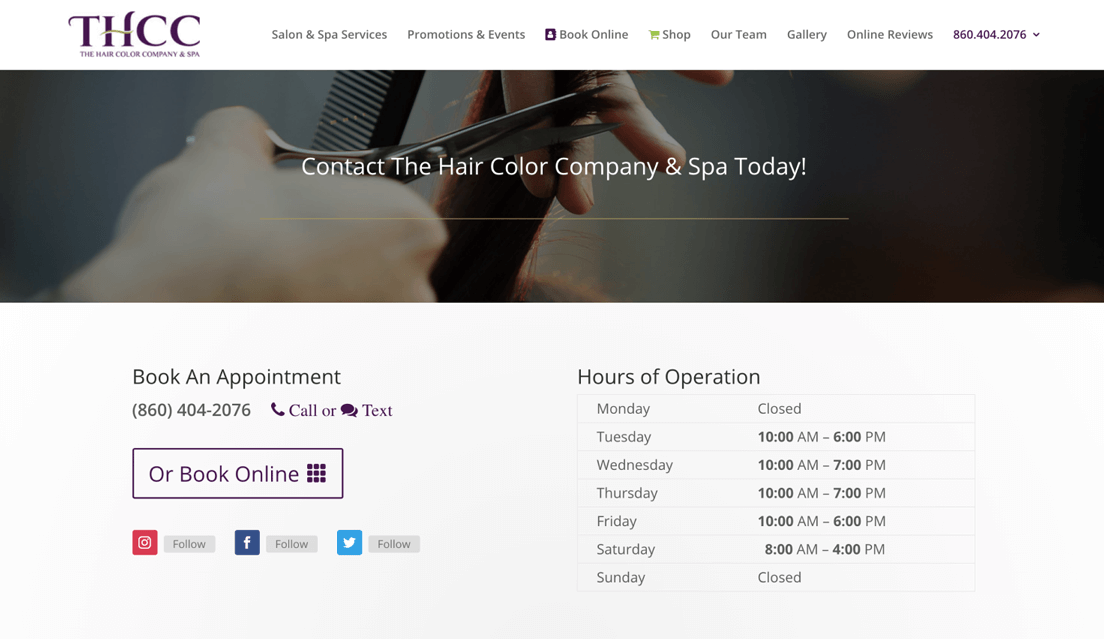This screenshot has height=639, width=1104.
Task: Follow the salon on Facebook
Action: [291, 543]
